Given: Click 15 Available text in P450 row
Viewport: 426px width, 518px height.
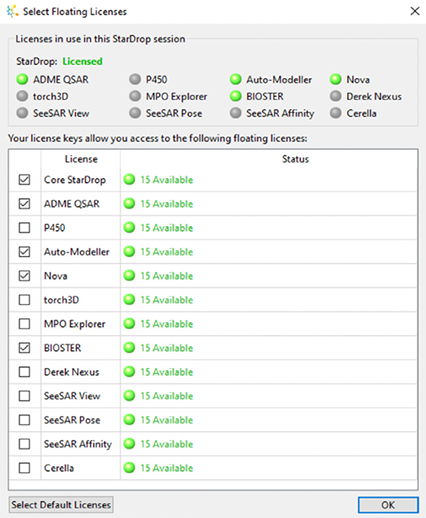Looking at the screenshot, I should tap(166, 228).
